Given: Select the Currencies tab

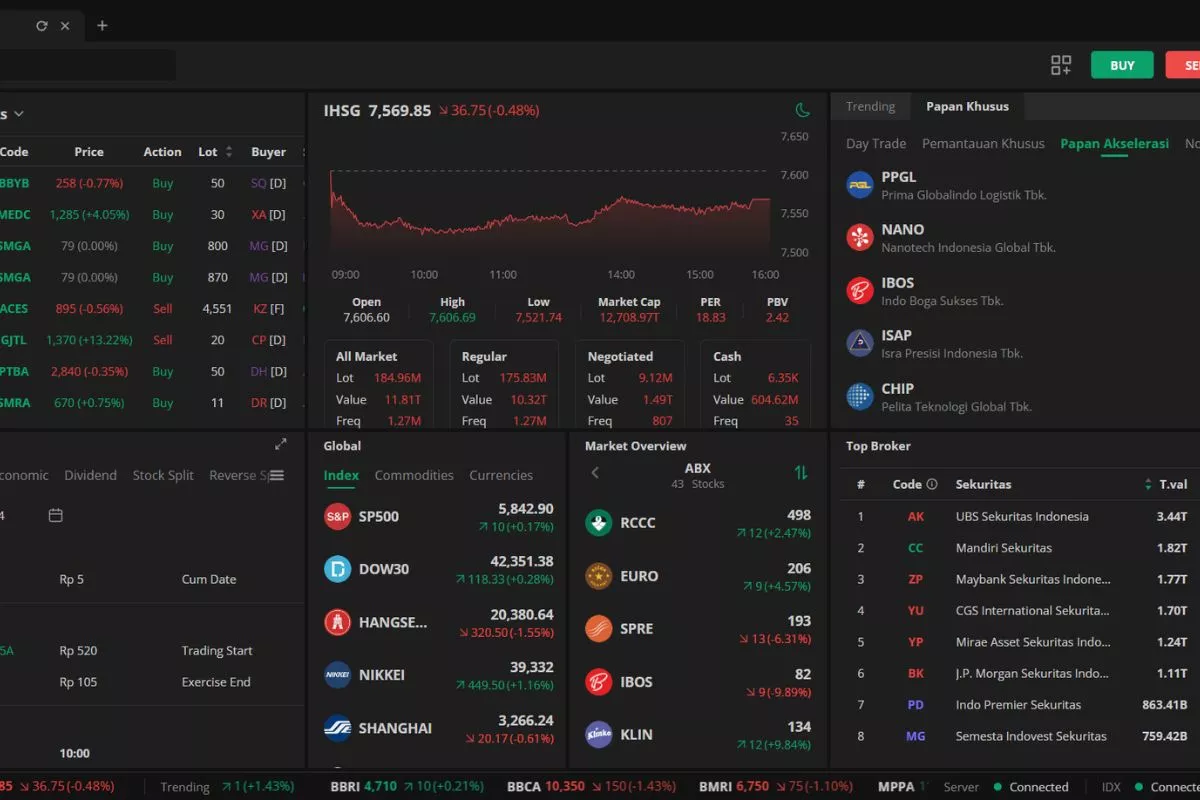Looking at the screenshot, I should coord(501,475).
